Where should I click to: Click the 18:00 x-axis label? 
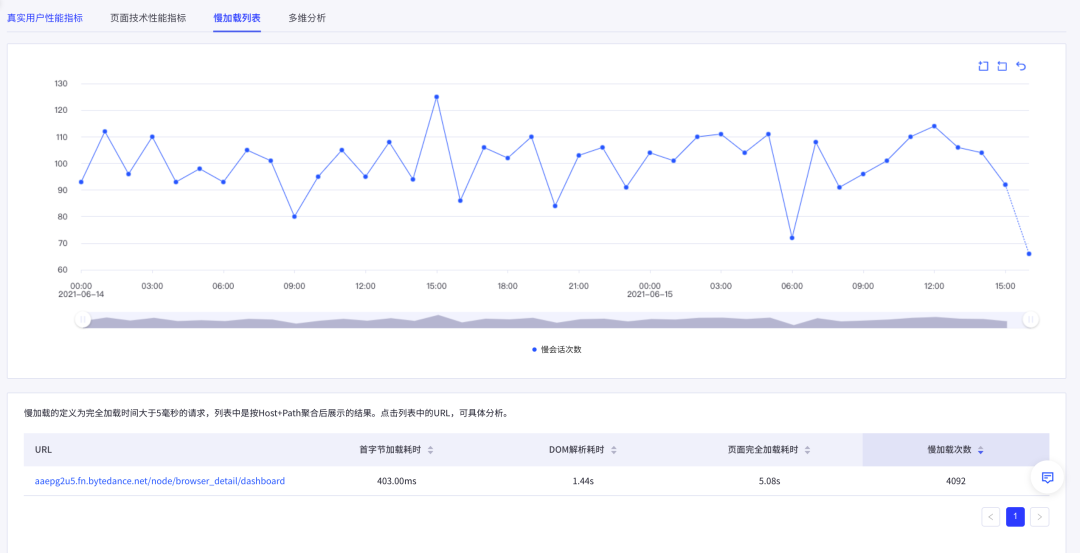(508, 285)
